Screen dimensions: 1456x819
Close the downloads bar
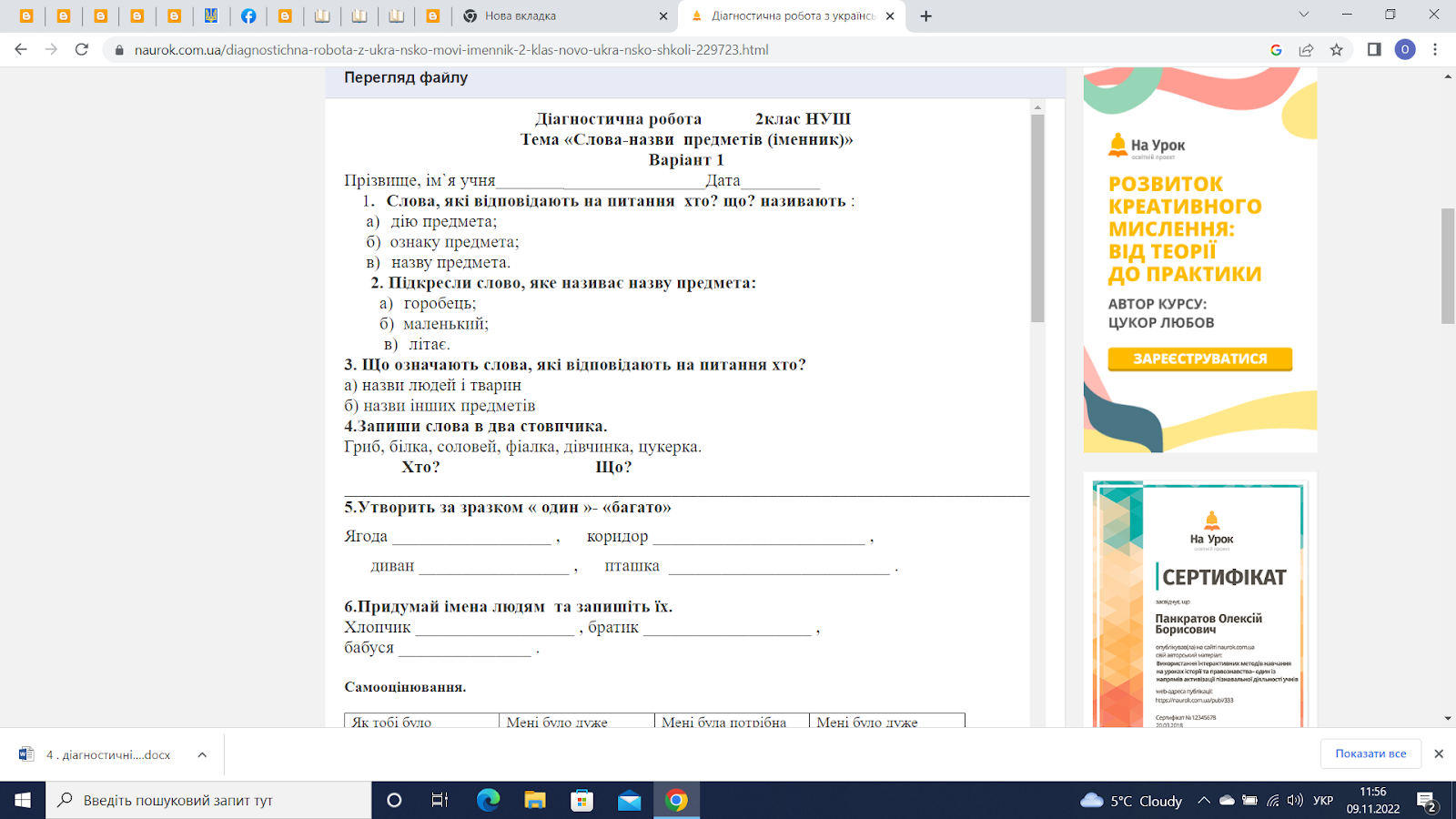1439,753
